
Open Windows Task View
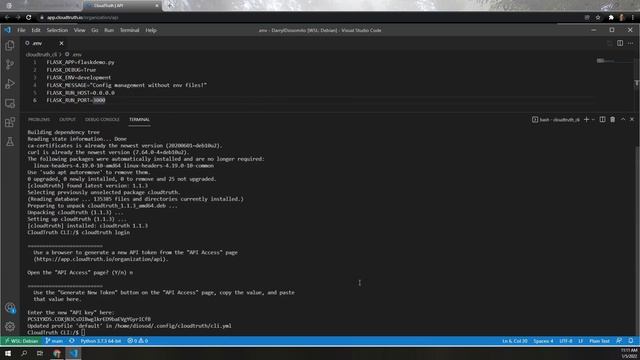(40, 353)
